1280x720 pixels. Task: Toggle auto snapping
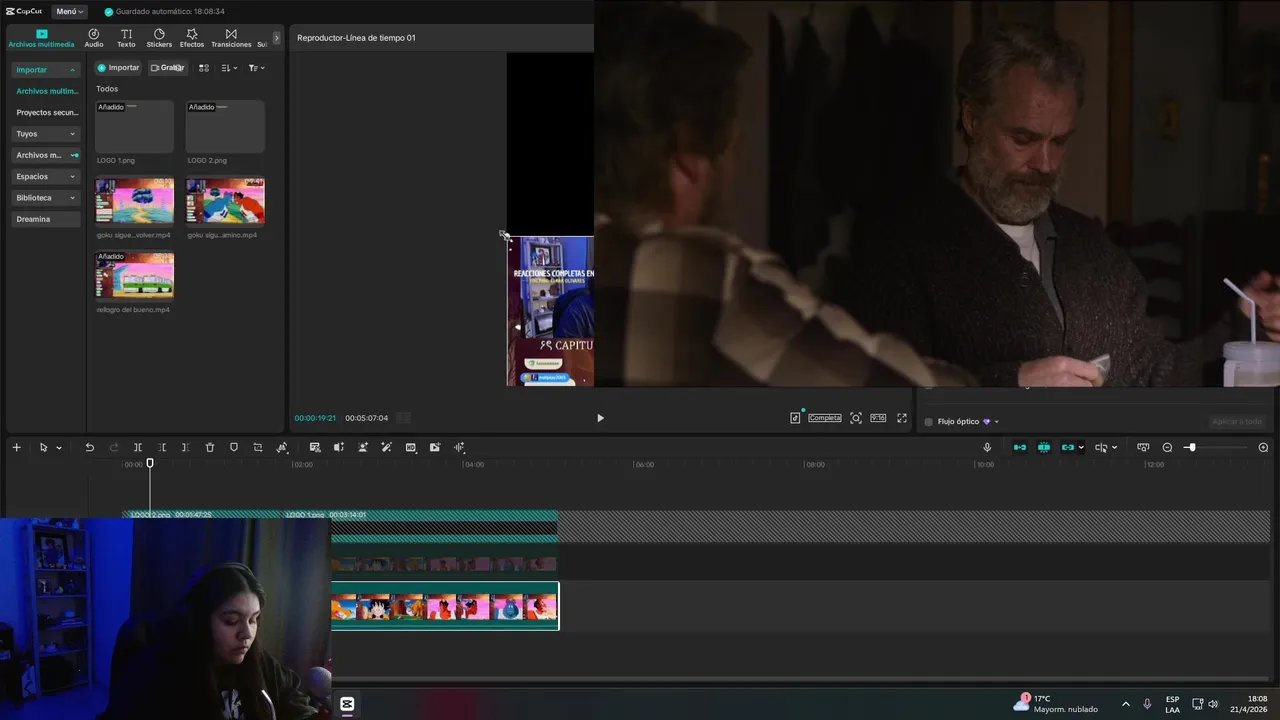click(x=1044, y=447)
